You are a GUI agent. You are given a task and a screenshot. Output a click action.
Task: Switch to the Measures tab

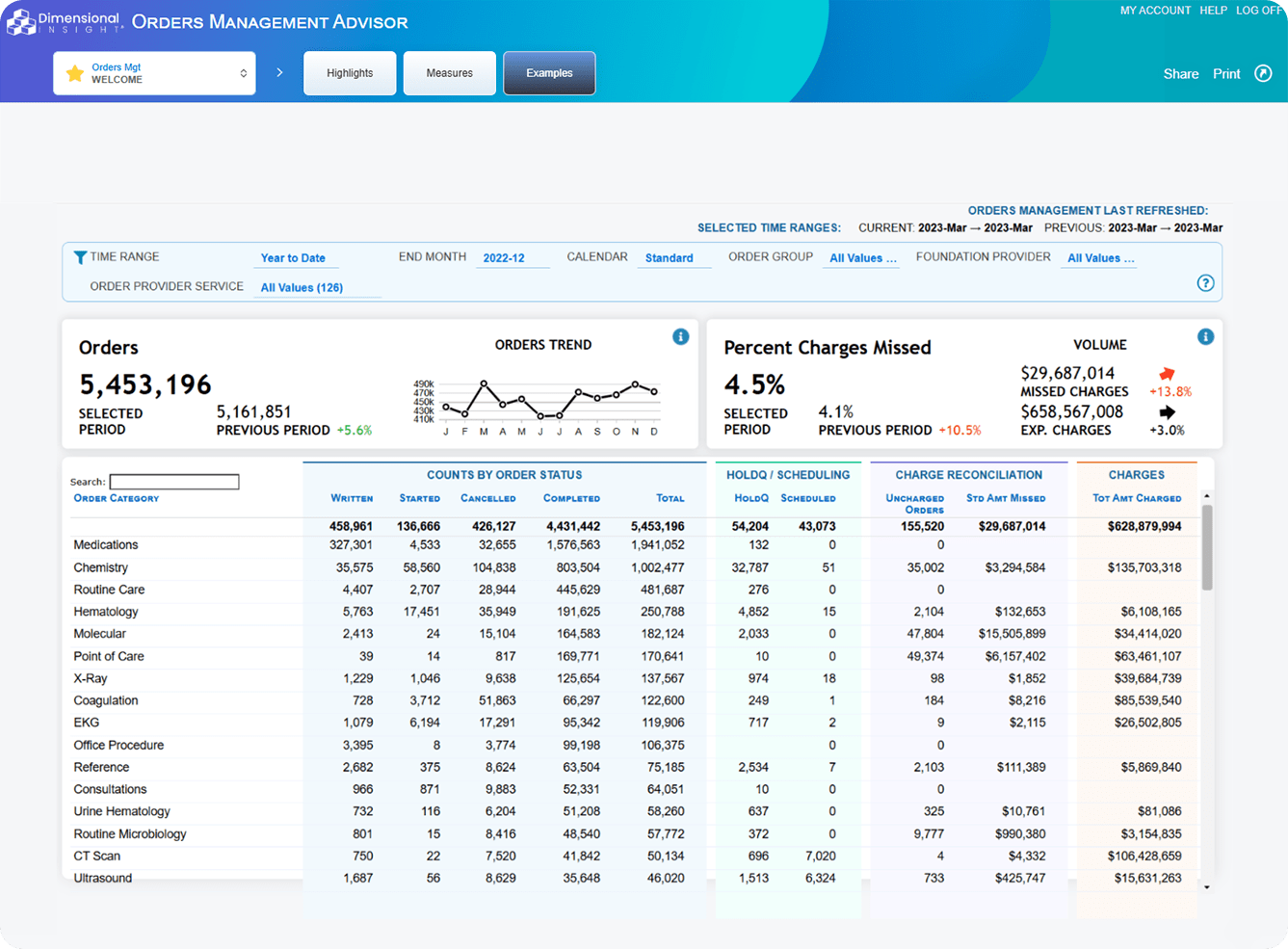(x=449, y=73)
